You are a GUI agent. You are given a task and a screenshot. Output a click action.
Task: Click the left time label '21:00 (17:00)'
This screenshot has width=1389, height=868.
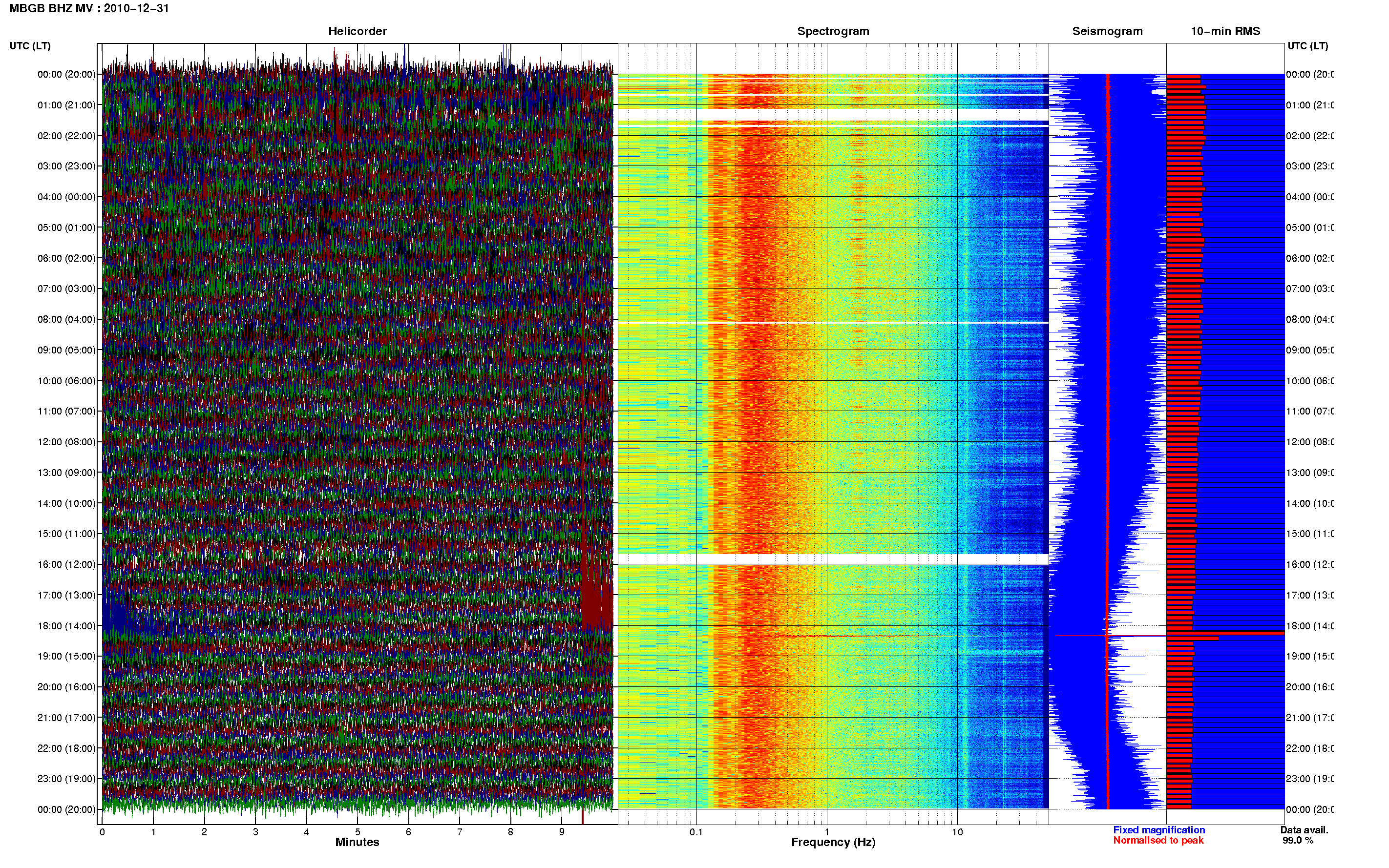click(x=66, y=718)
